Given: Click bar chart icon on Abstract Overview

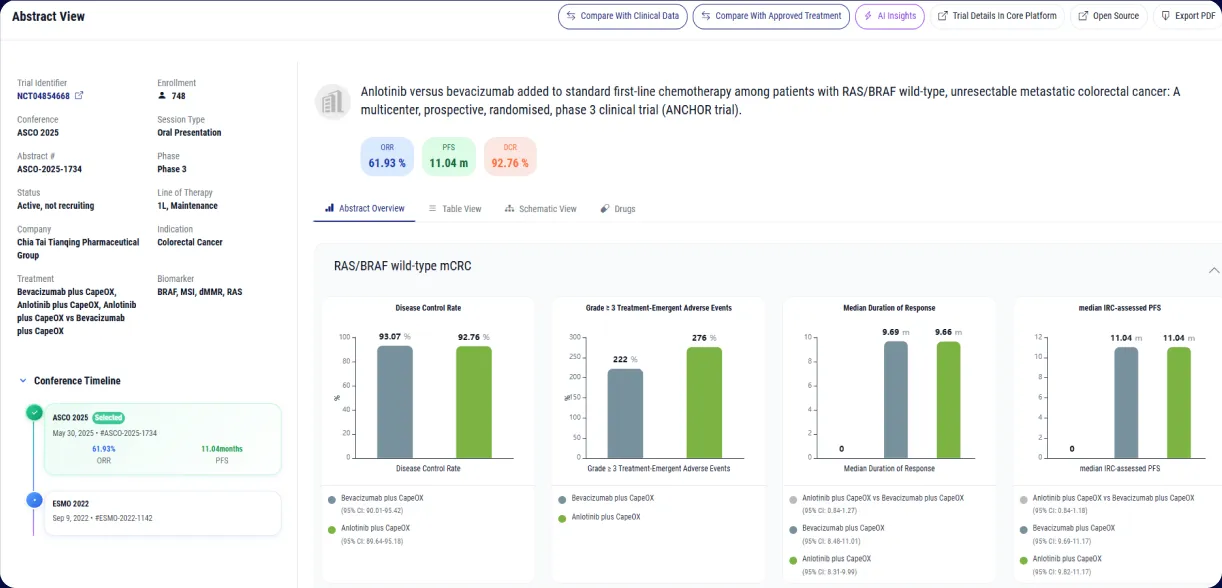Looking at the screenshot, I should tap(330, 209).
